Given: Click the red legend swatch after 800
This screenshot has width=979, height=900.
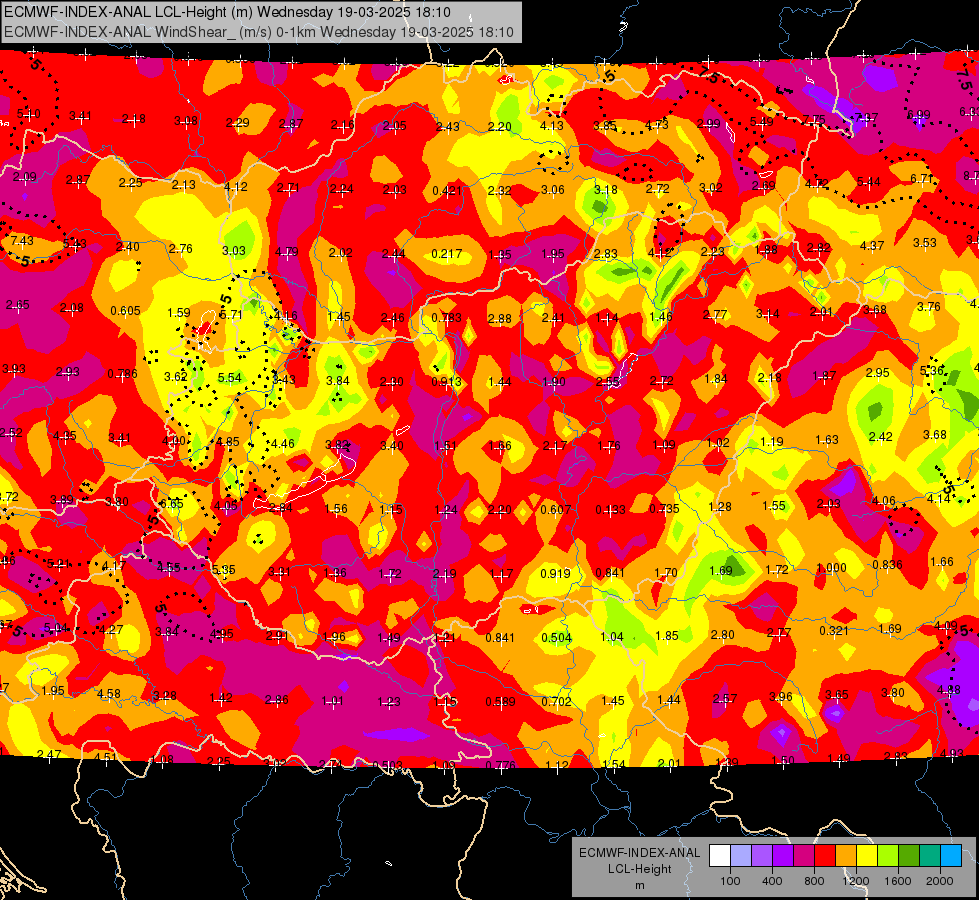Looking at the screenshot, I should pos(825,856).
